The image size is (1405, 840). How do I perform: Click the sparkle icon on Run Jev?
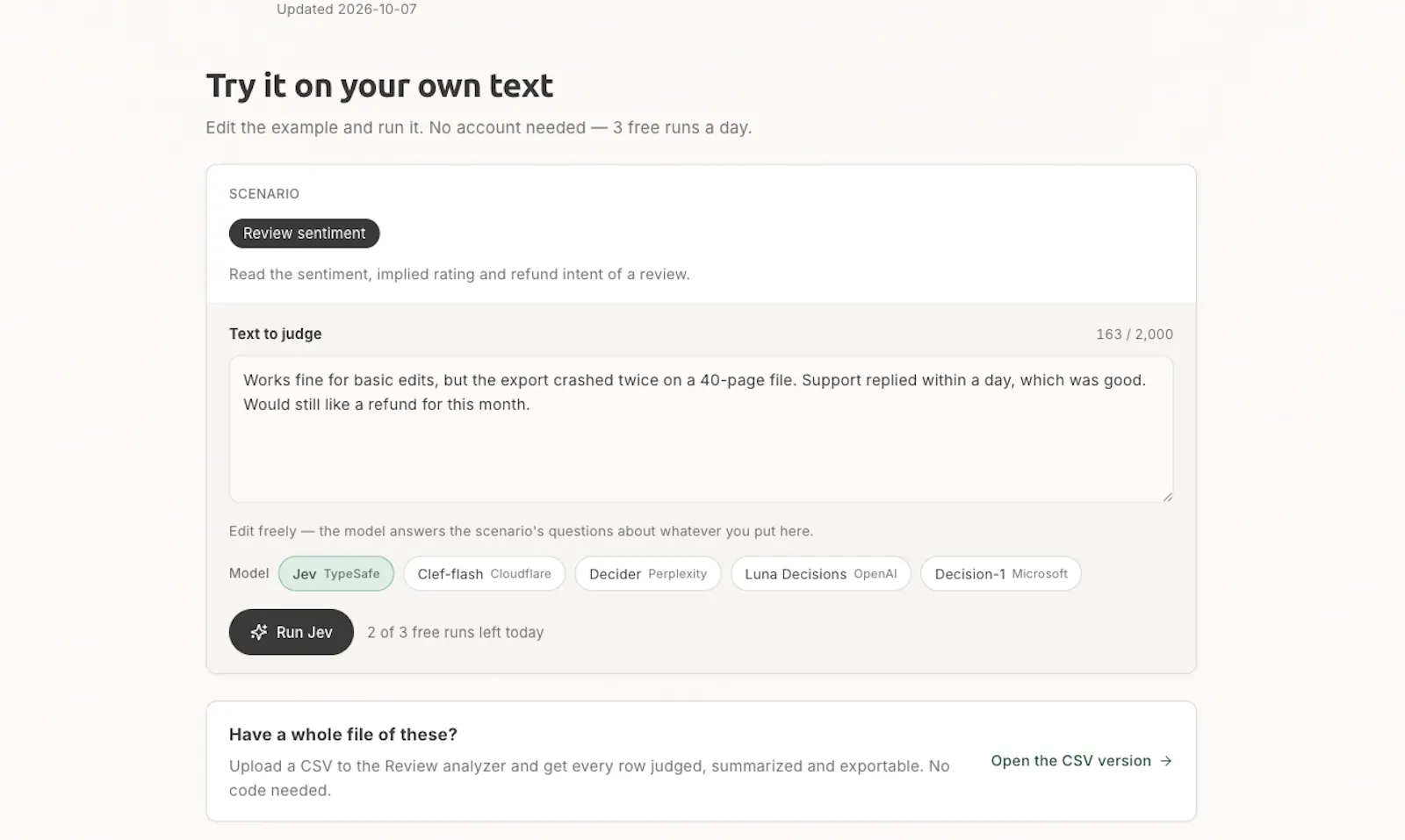[x=258, y=632]
